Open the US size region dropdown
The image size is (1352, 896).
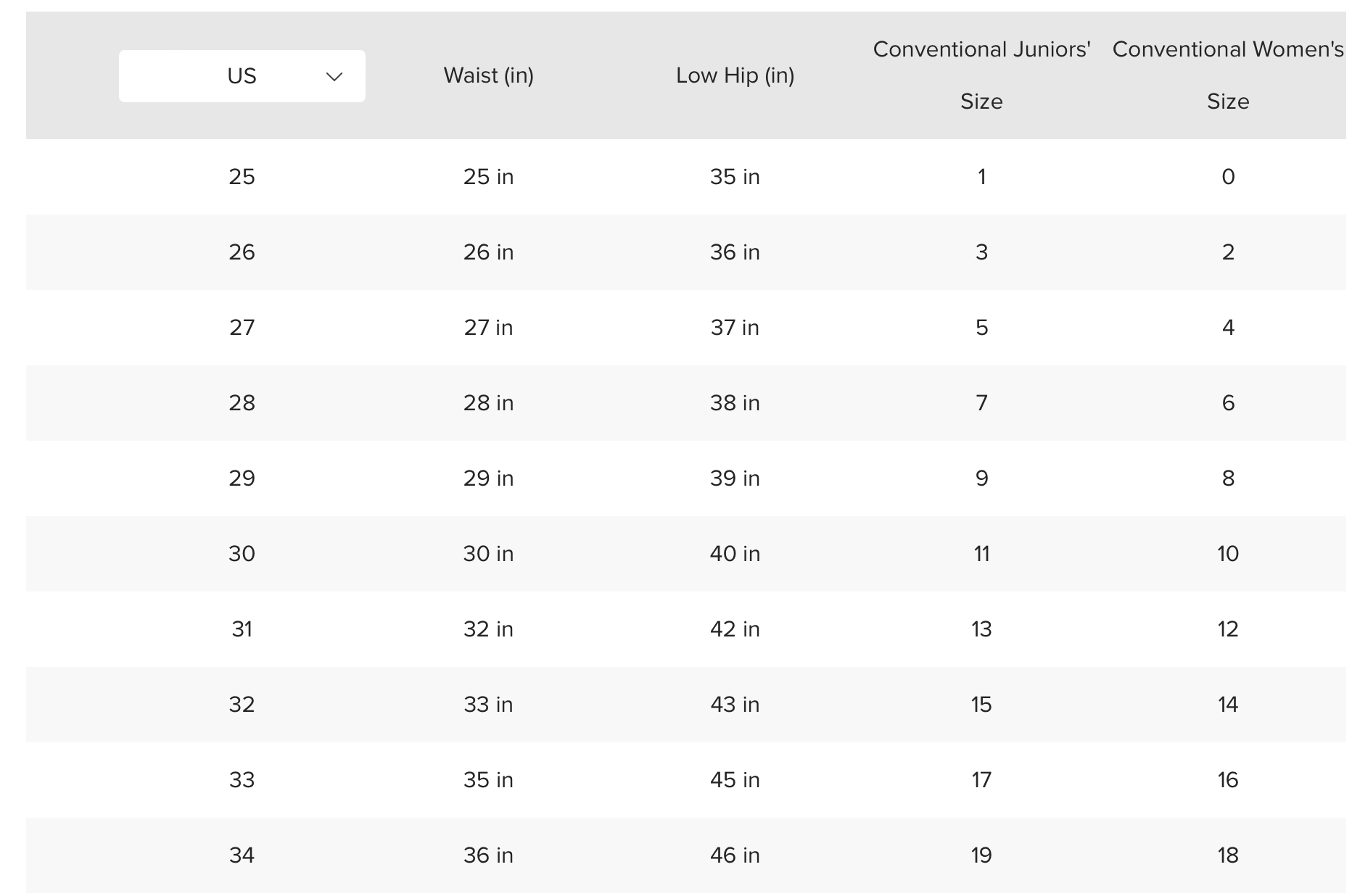(242, 76)
